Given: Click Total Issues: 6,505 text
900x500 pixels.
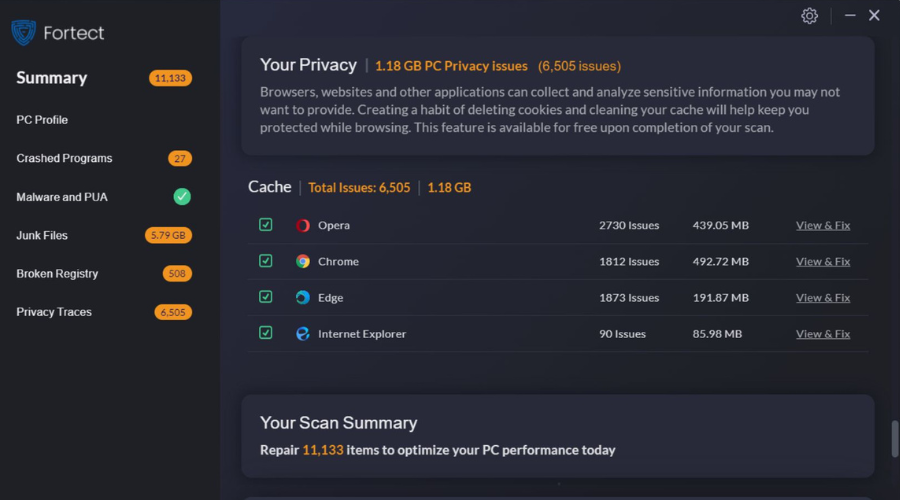Looking at the screenshot, I should coord(359,188).
